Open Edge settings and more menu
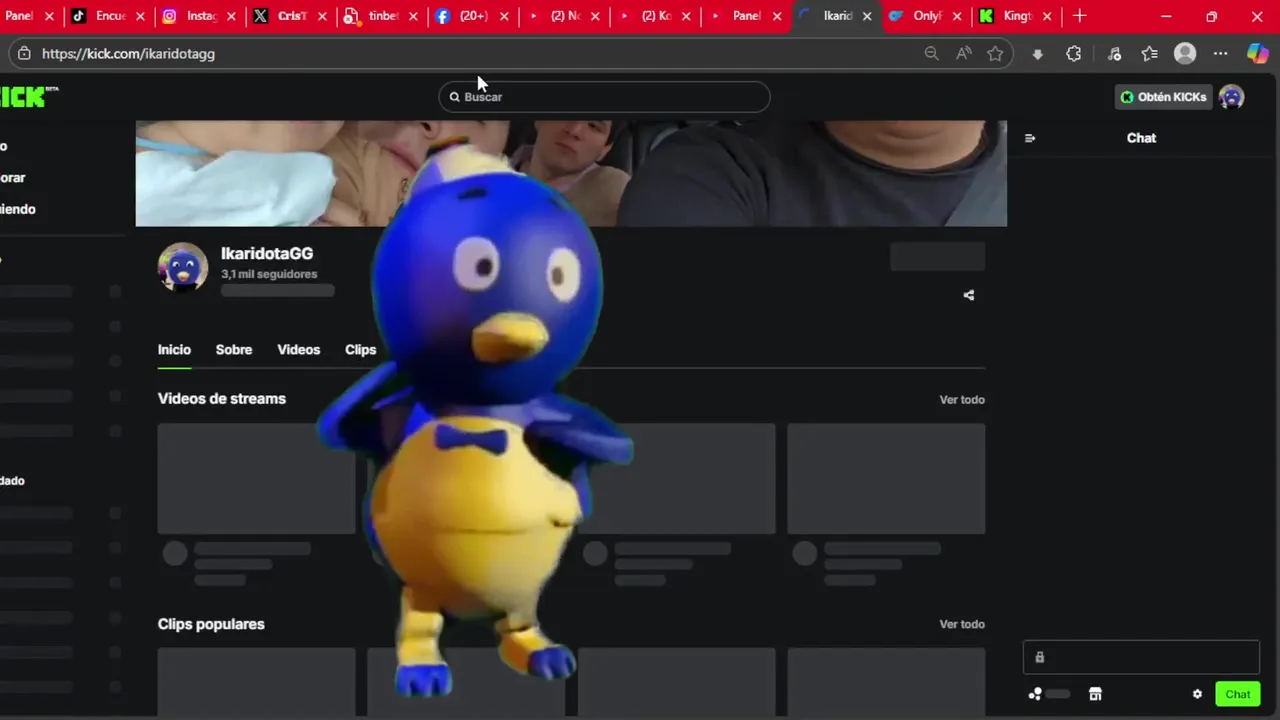 tap(1220, 54)
